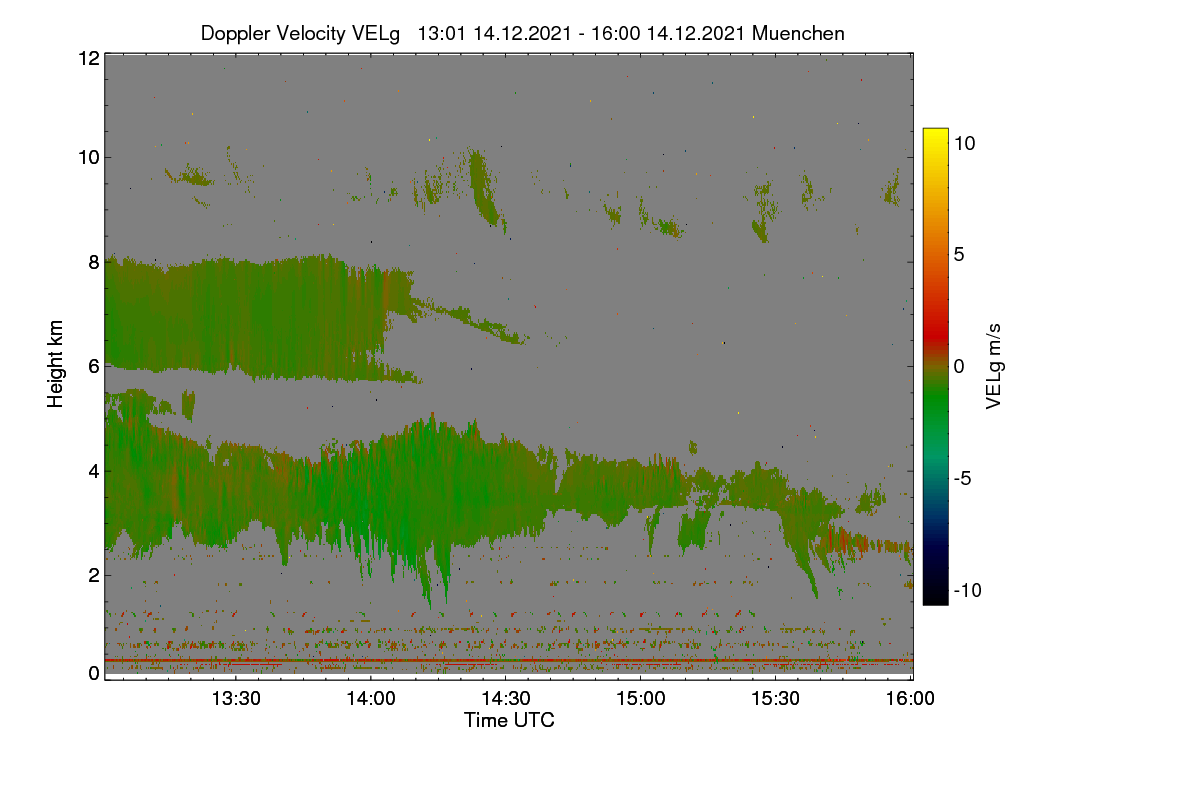Click the red horizontal line near ground level

[x=509, y=661]
